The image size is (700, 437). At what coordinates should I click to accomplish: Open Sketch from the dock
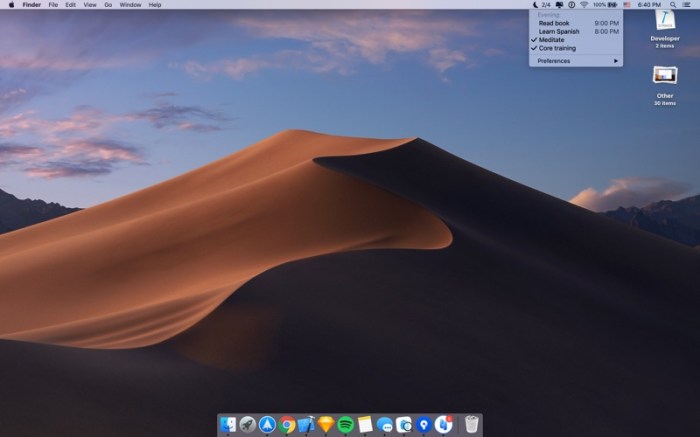click(326, 425)
